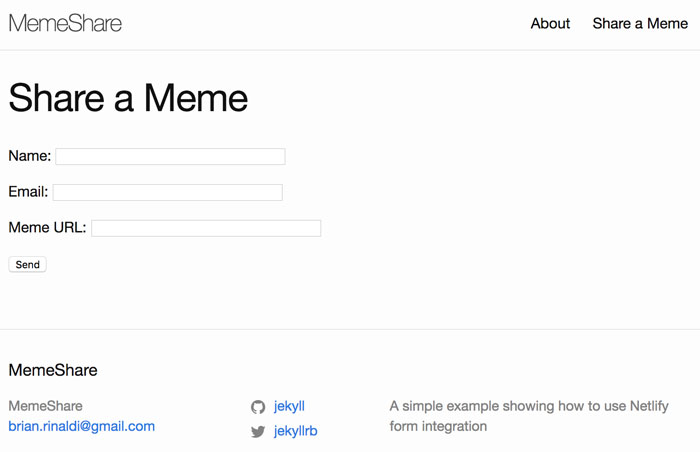Click the "Meme URL:" form label
The width and height of the screenshot is (700, 452).
click(47, 228)
